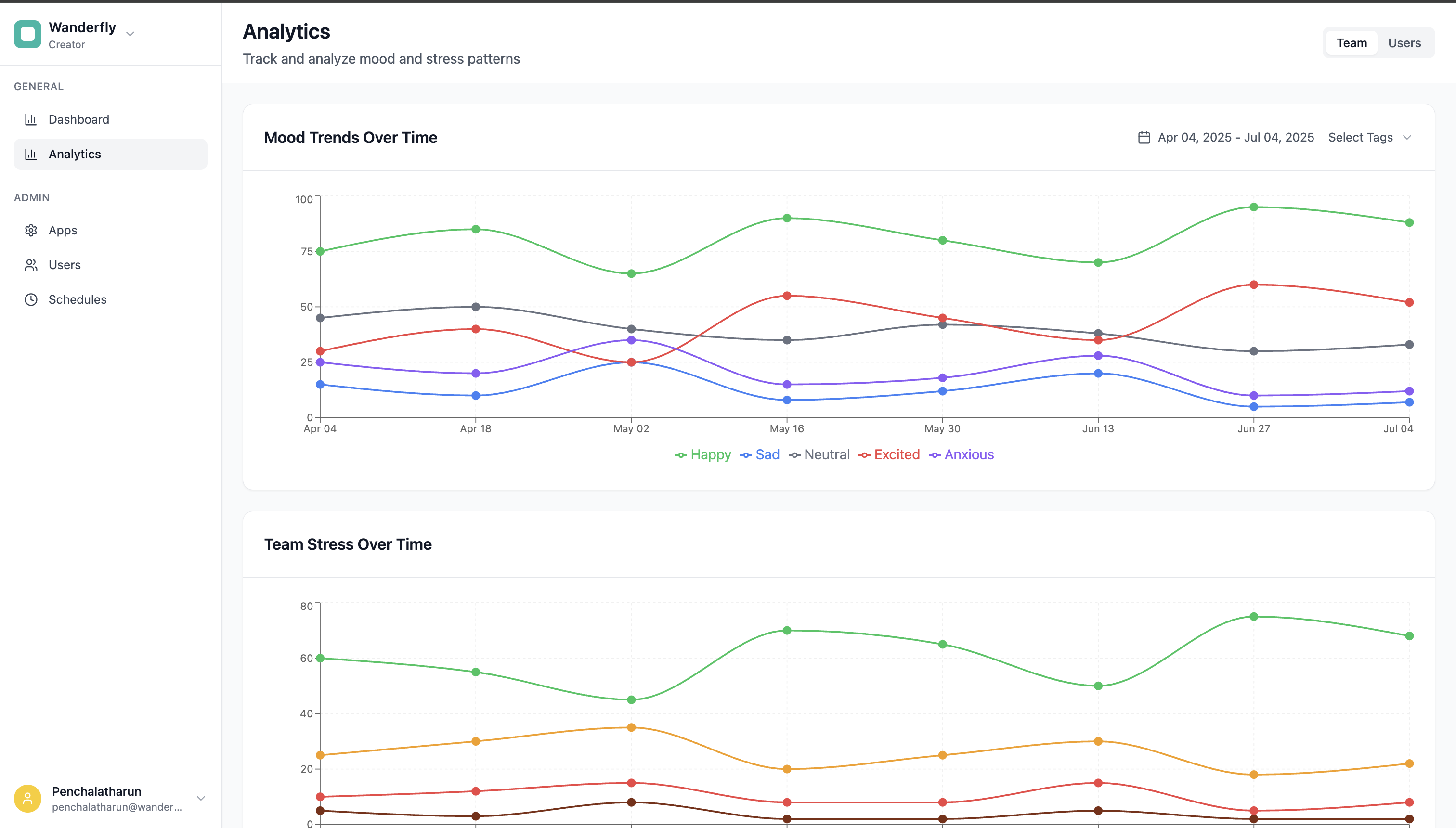Click the Analytics chart icon in sidebar
1456x828 pixels.
tap(31, 154)
